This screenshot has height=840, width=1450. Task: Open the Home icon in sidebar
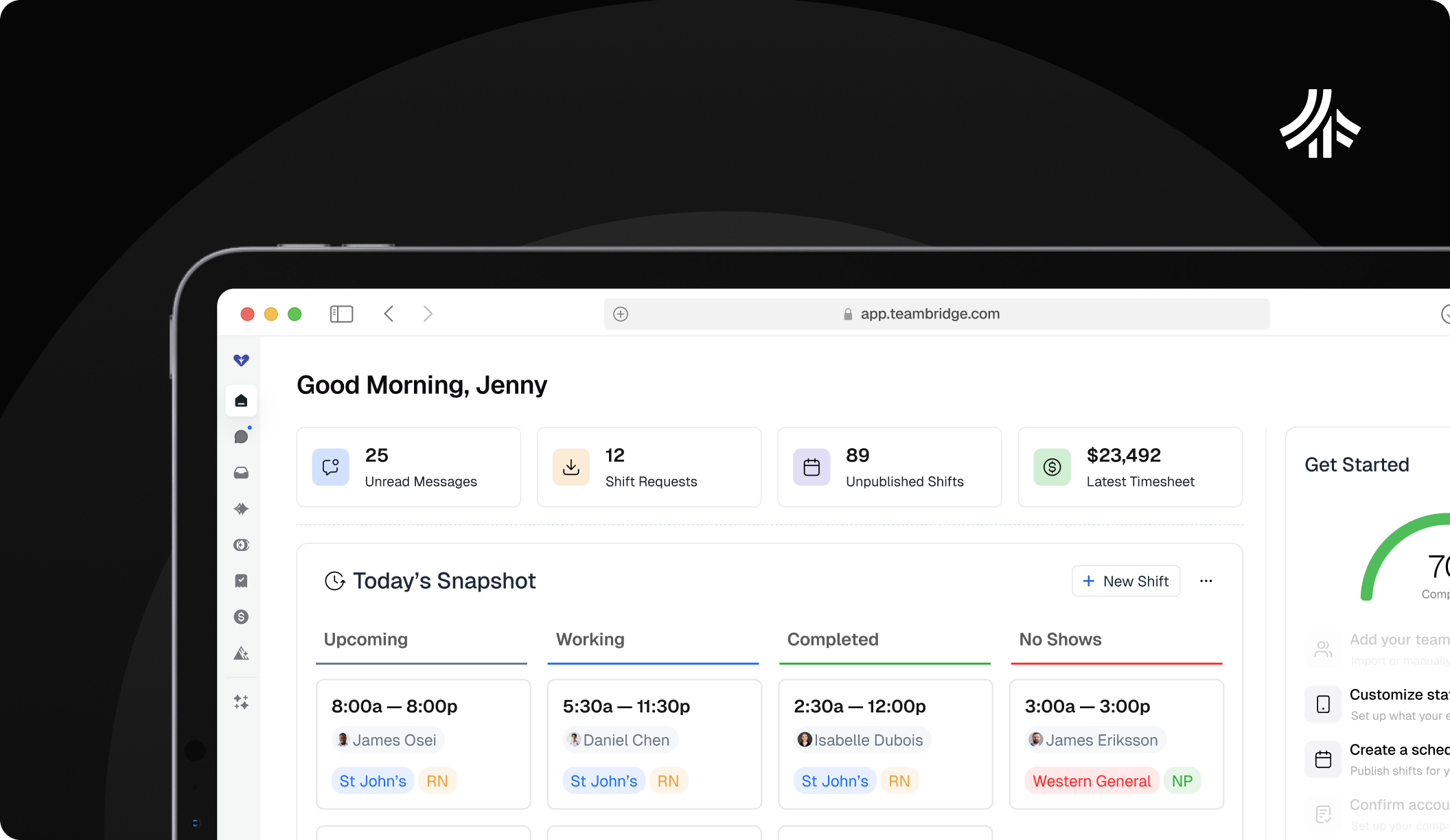[x=241, y=401]
